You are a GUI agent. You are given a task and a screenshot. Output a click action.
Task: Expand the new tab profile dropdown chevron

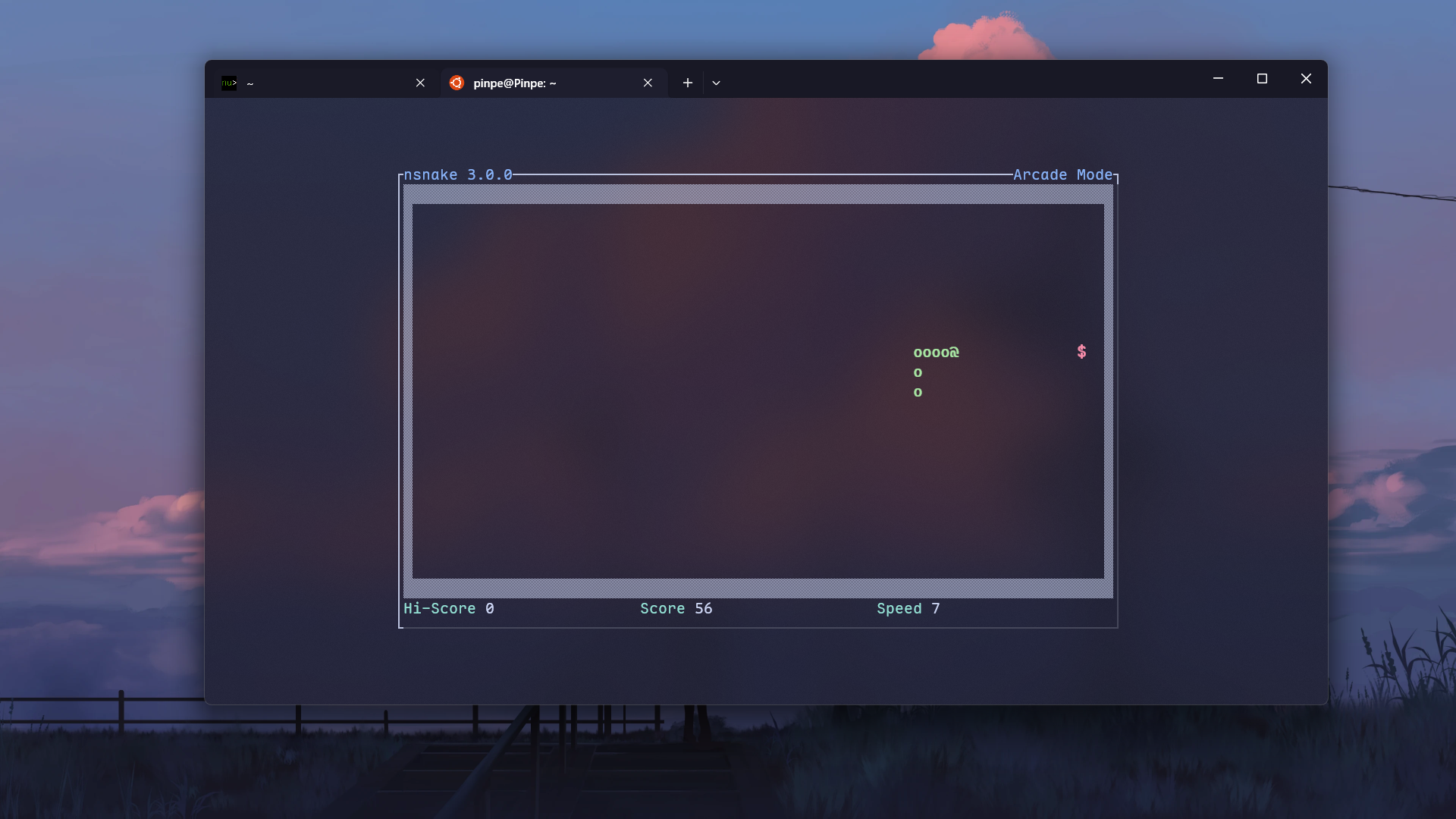click(716, 83)
